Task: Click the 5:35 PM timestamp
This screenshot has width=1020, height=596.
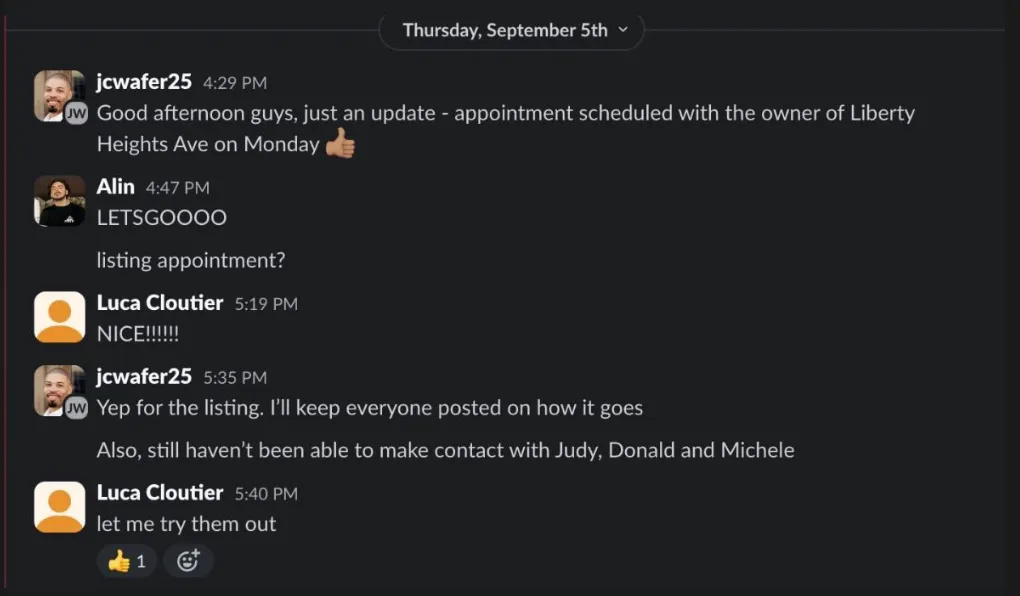Action: point(235,378)
